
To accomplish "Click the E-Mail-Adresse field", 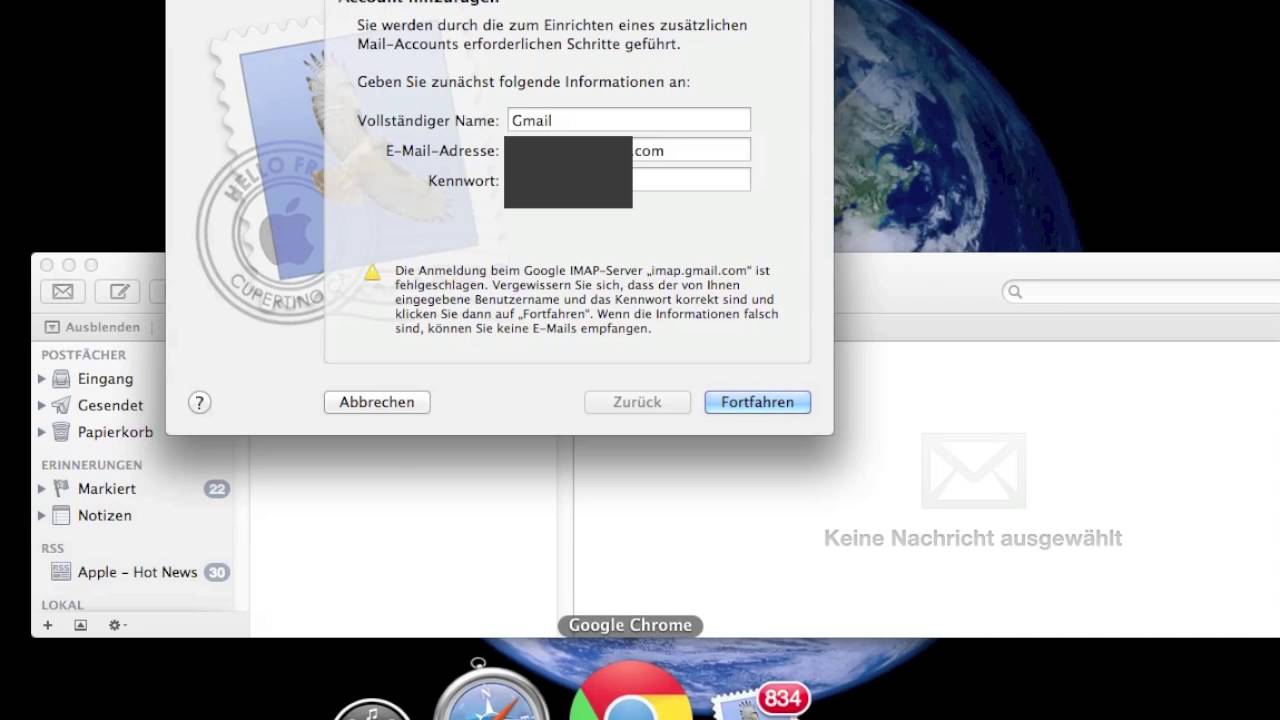I will [x=629, y=150].
